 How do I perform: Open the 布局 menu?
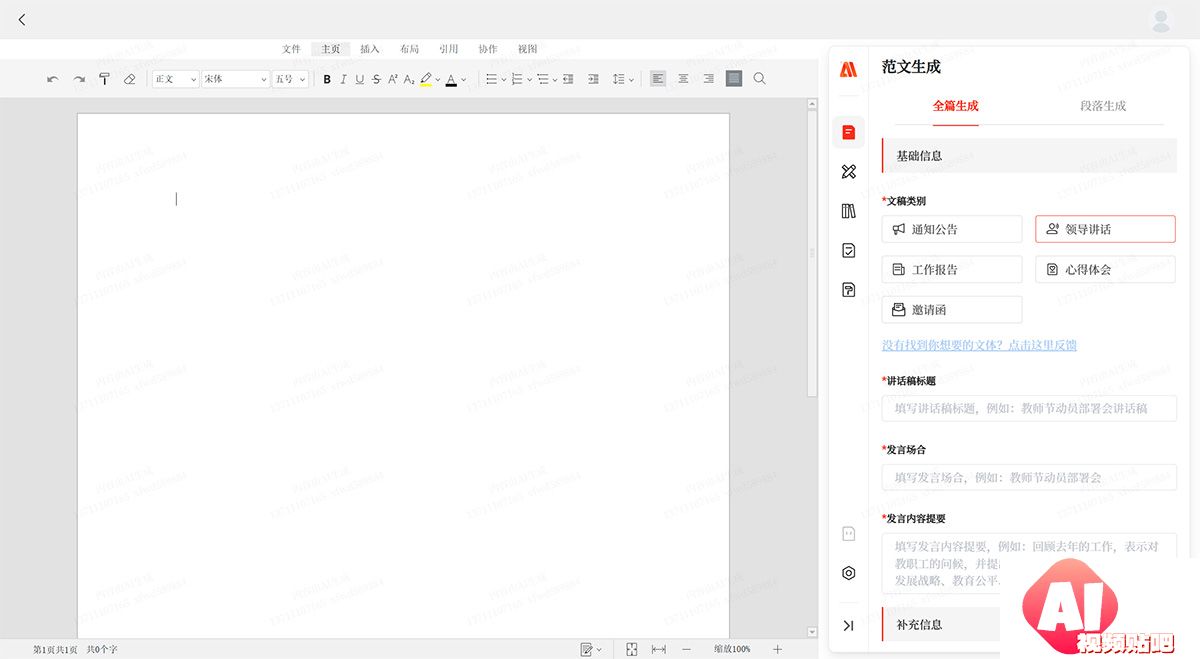pos(409,49)
